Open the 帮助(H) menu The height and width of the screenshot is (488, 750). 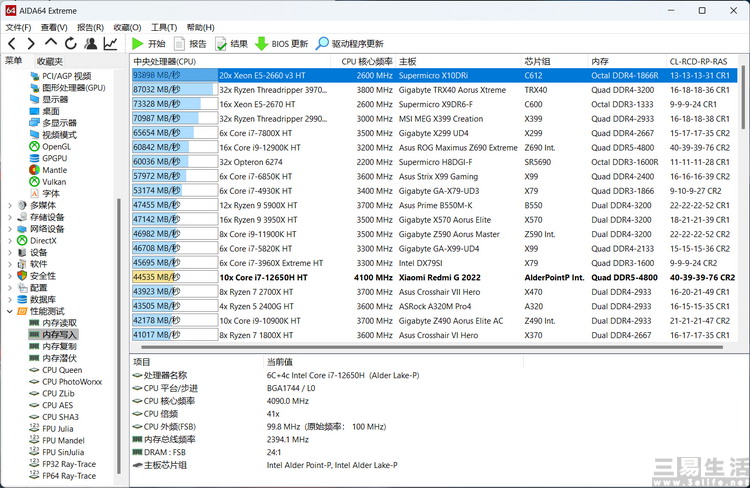coord(200,27)
